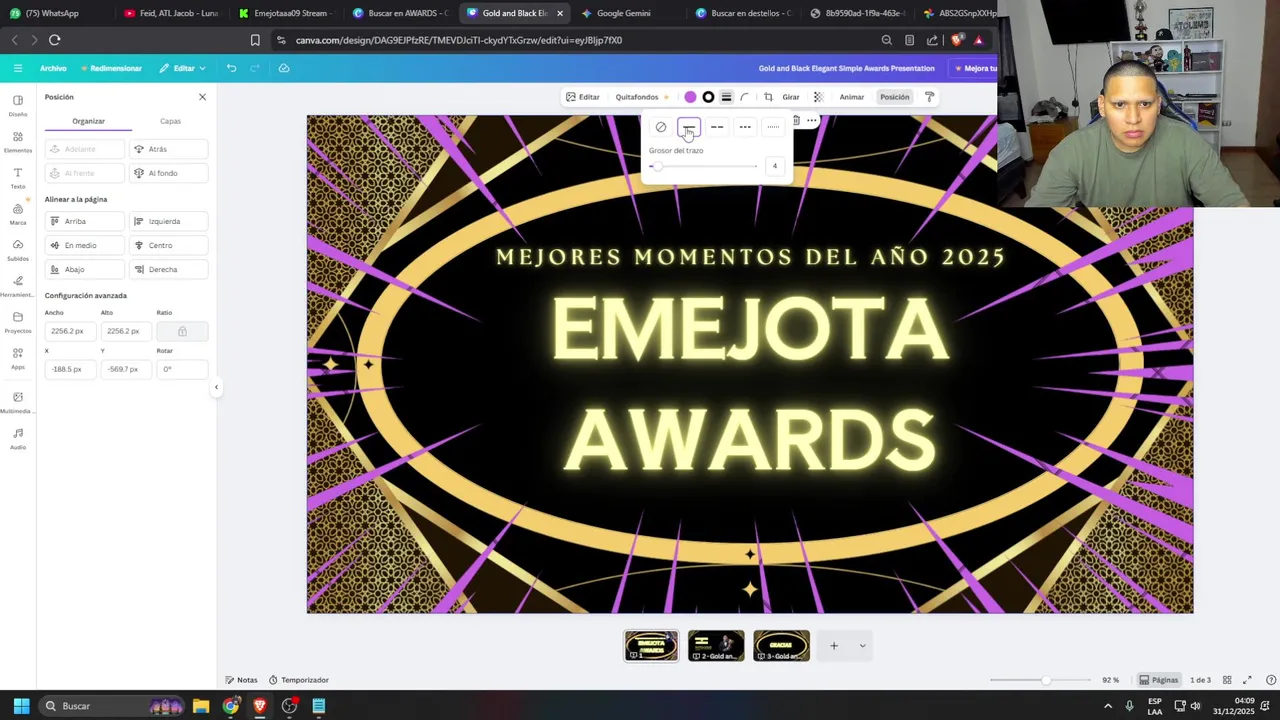Screen dimensions: 1280x720
Task: Open the Audio panel in sidebar
Action: coord(18,438)
